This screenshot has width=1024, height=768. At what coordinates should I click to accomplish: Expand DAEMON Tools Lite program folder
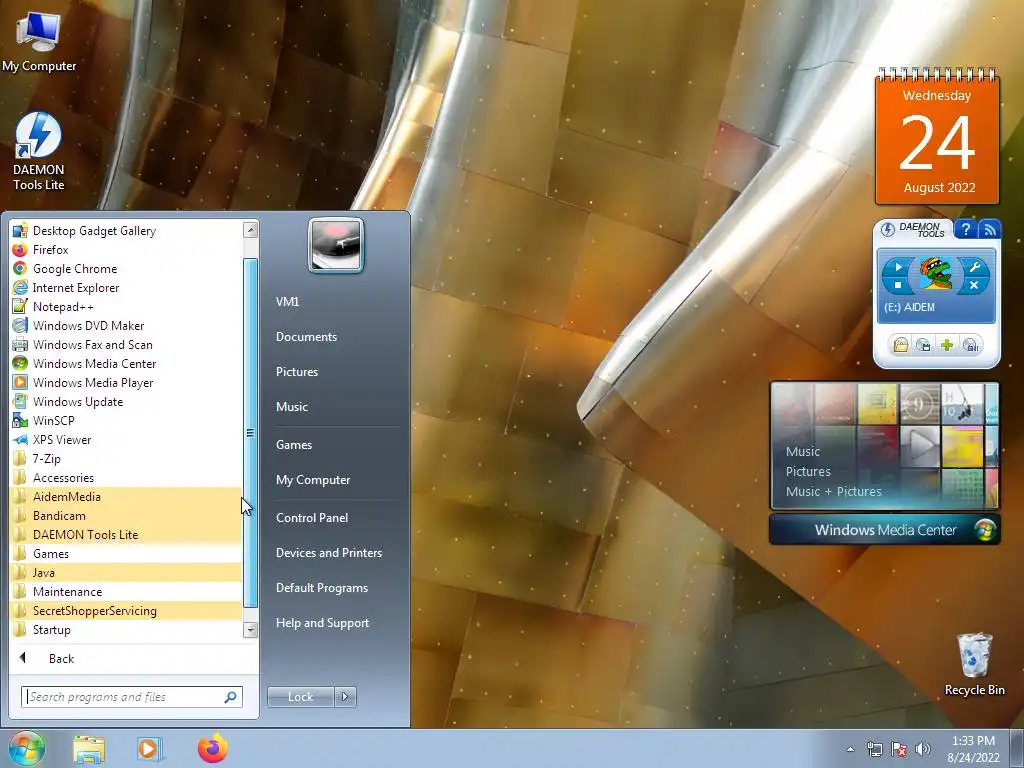coord(125,534)
